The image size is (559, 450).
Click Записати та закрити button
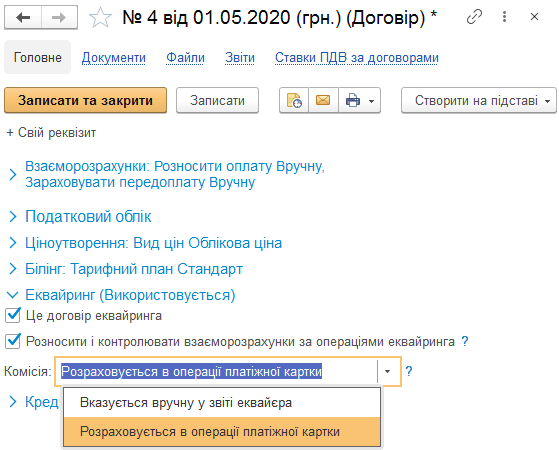[x=86, y=101]
